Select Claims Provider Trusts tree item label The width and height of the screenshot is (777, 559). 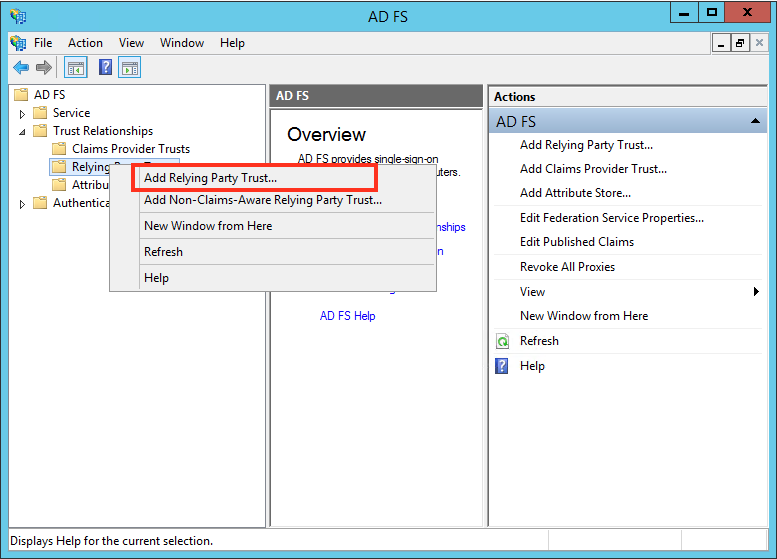coord(131,149)
